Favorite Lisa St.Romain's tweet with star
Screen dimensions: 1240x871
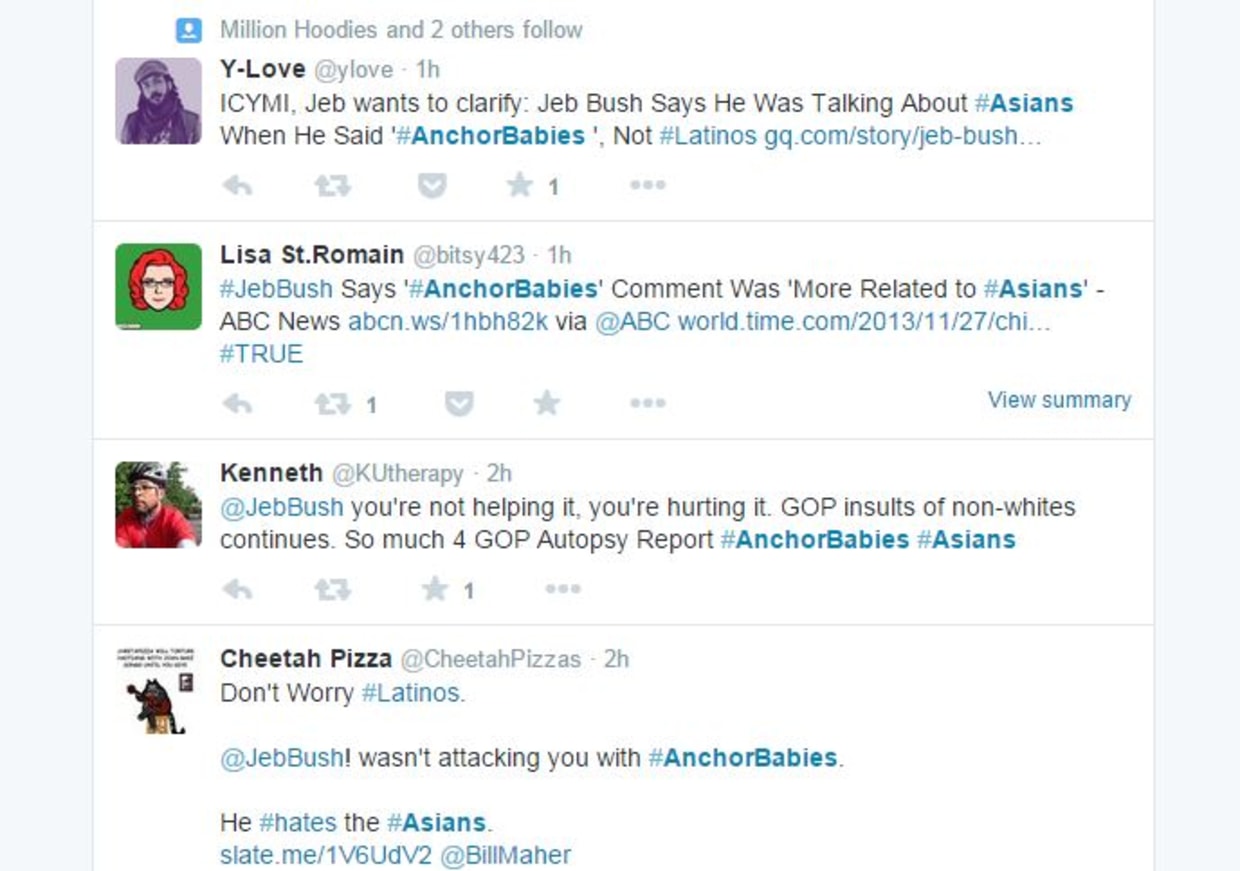point(546,403)
